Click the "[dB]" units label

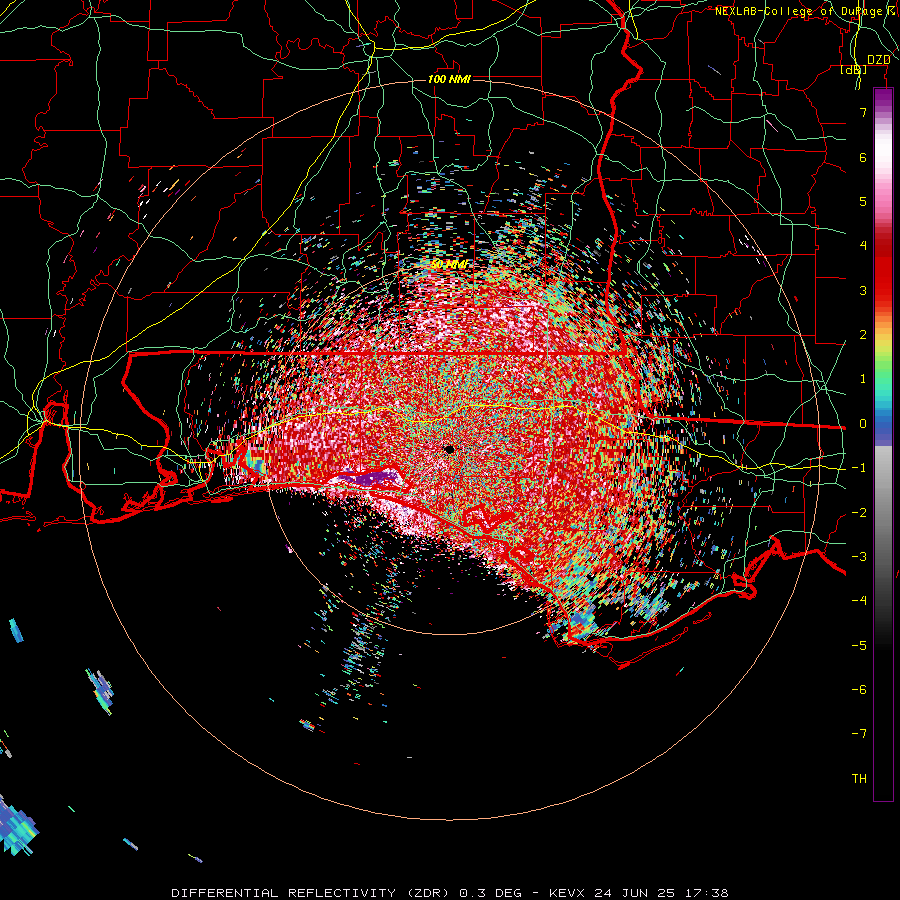click(x=854, y=69)
